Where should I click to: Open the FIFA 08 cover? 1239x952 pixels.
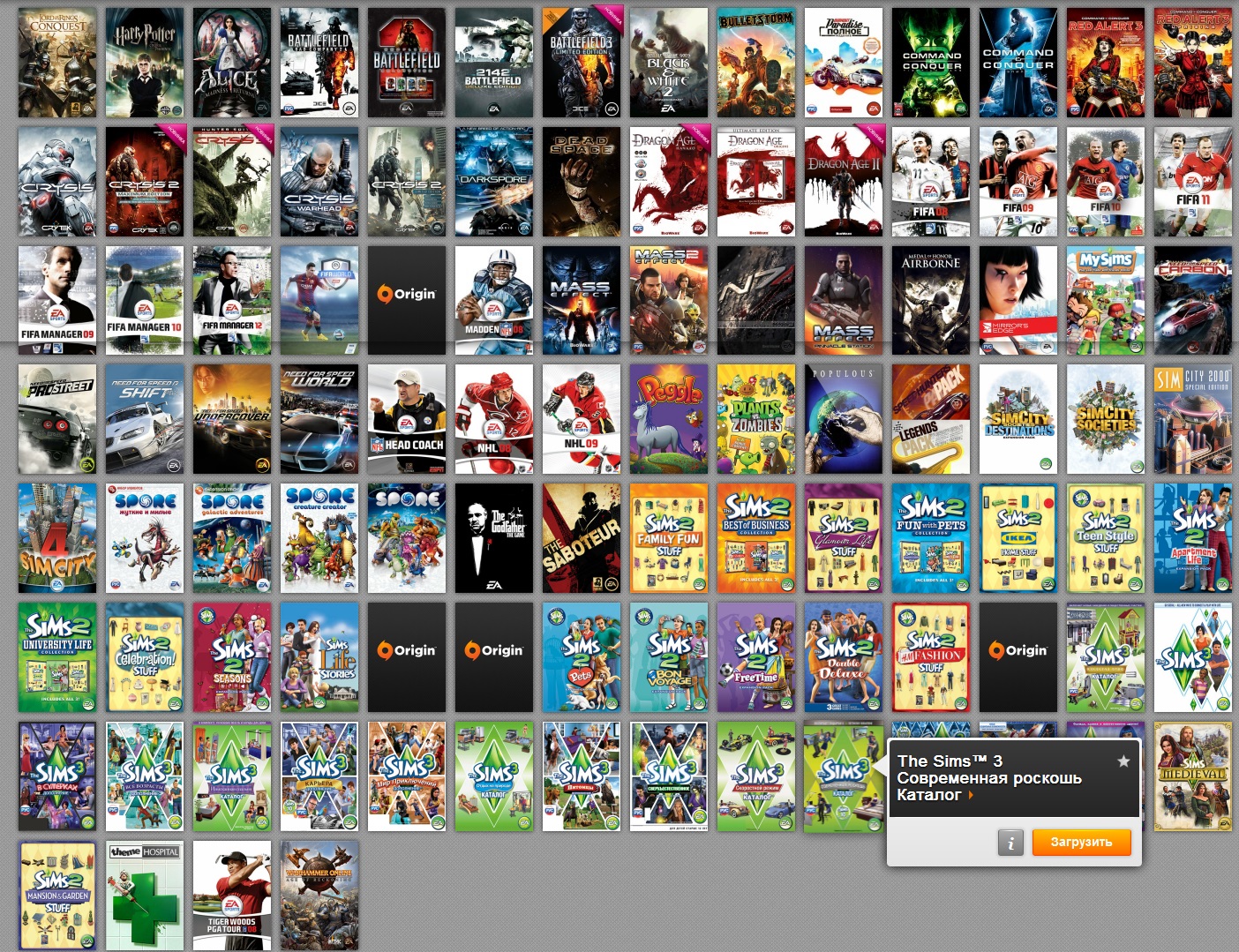[x=931, y=182]
